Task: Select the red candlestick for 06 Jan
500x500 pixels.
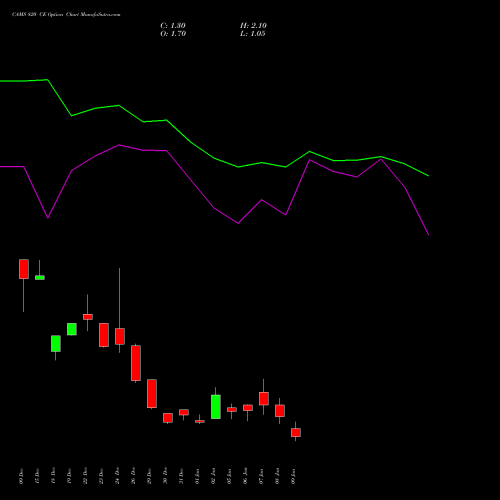Action: click(x=248, y=408)
